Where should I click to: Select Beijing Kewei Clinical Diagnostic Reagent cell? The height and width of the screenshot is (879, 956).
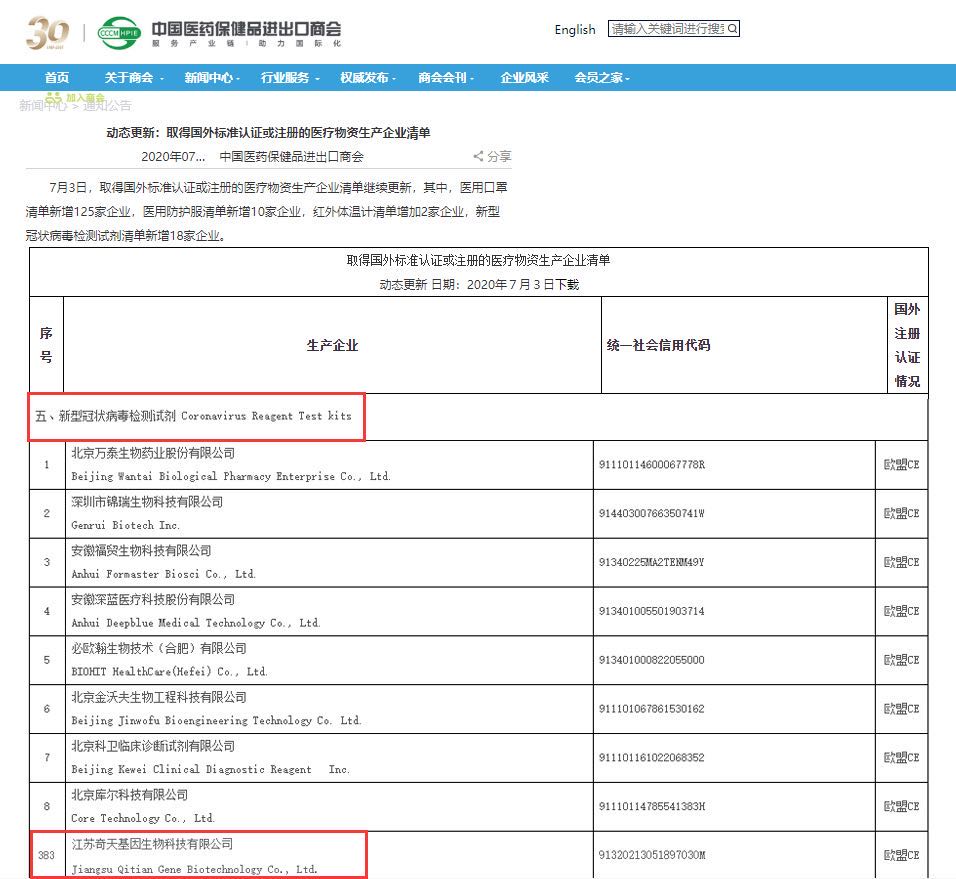[329, 757]
